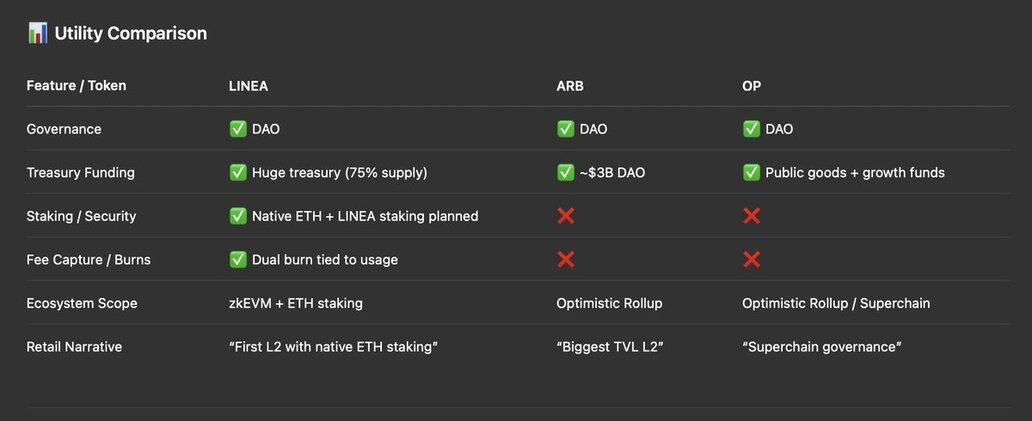The image size is (1032, 421).
Task: Click checkmark beside ~$3B DAO
Action: tap(565, 172)
